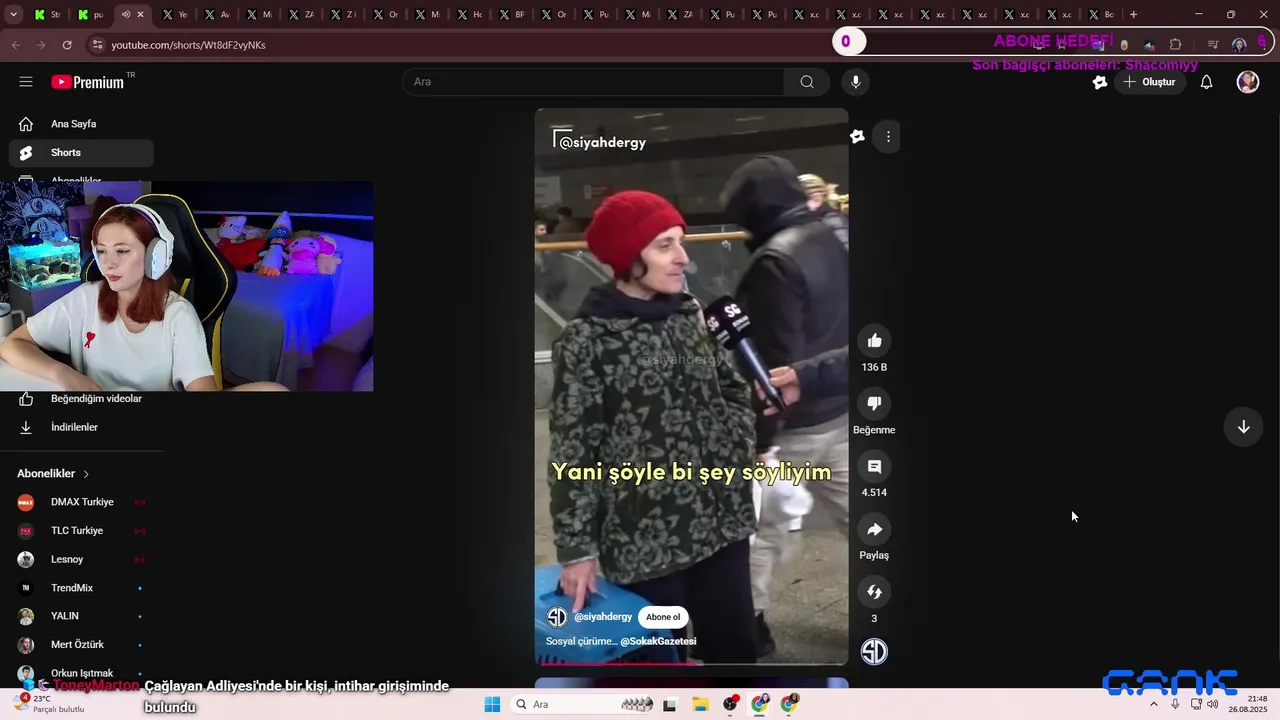Show hidden system tray icons
The height and width of the screenshot is (720, 1280).
[x=1153, y=705]
